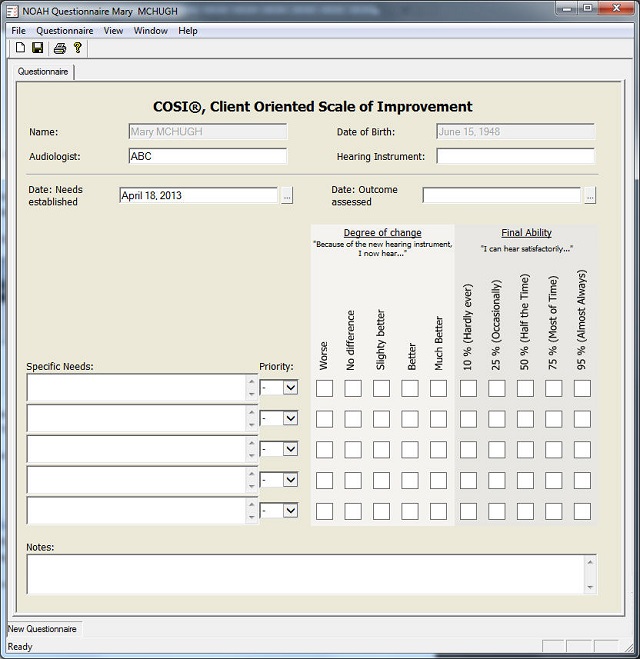Check Much Better in the fifth needs row
This screenshot has width=640, height=659.
(438, 511)
